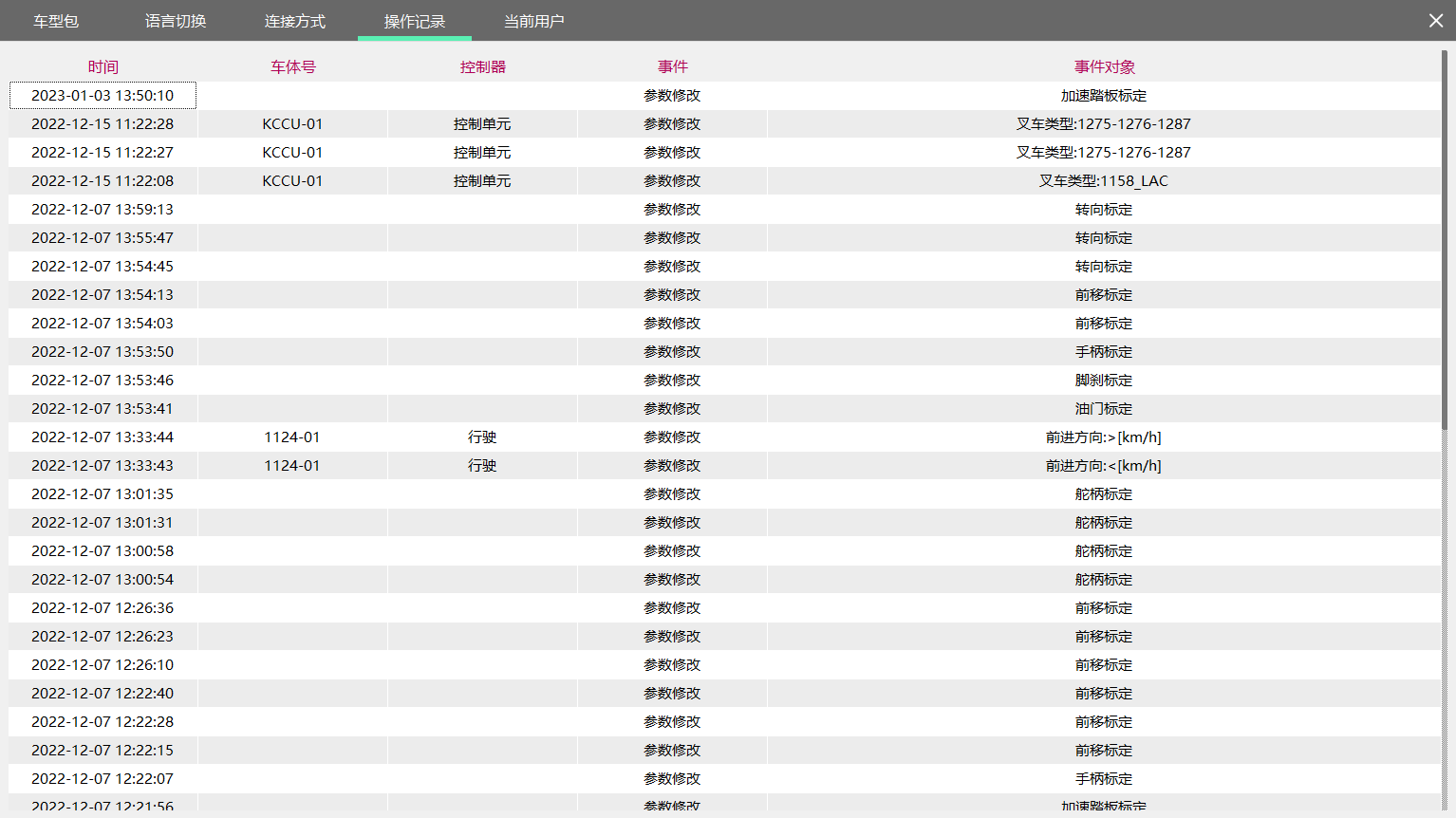The image size is (1456, 818).
Task: Close the window with the X icon
Action: 1436,20
